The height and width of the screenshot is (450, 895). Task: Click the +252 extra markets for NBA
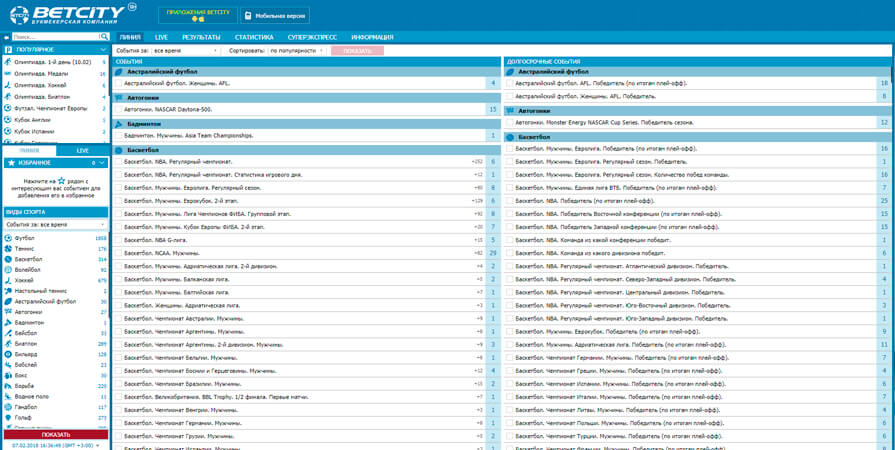pos(477,162)
